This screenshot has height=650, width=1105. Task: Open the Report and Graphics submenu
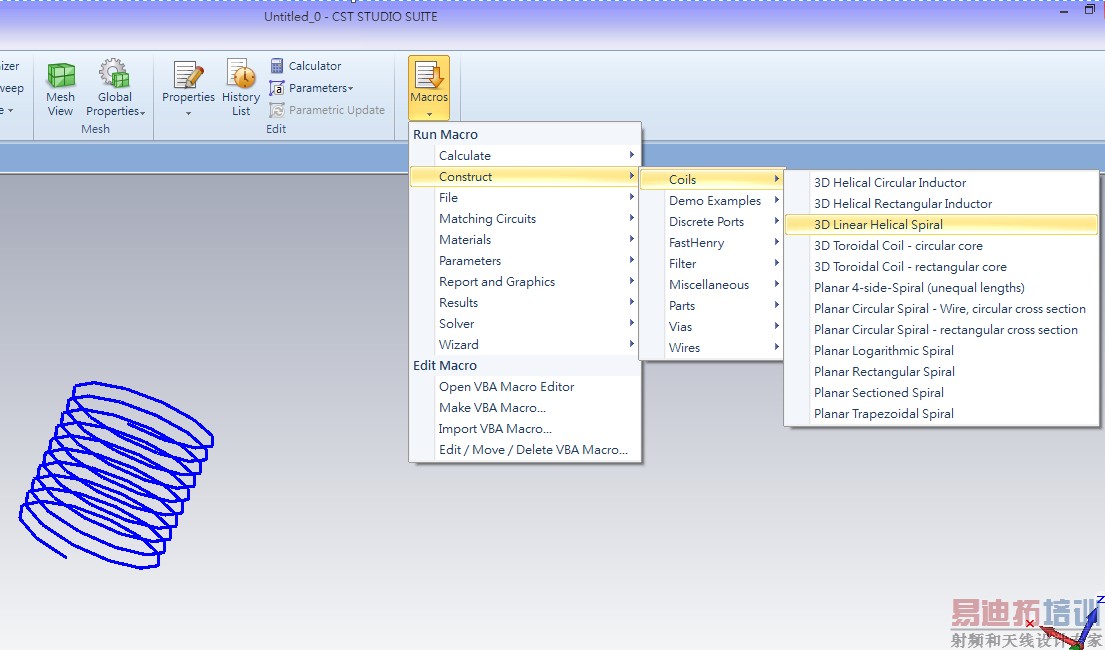(526, 281)
